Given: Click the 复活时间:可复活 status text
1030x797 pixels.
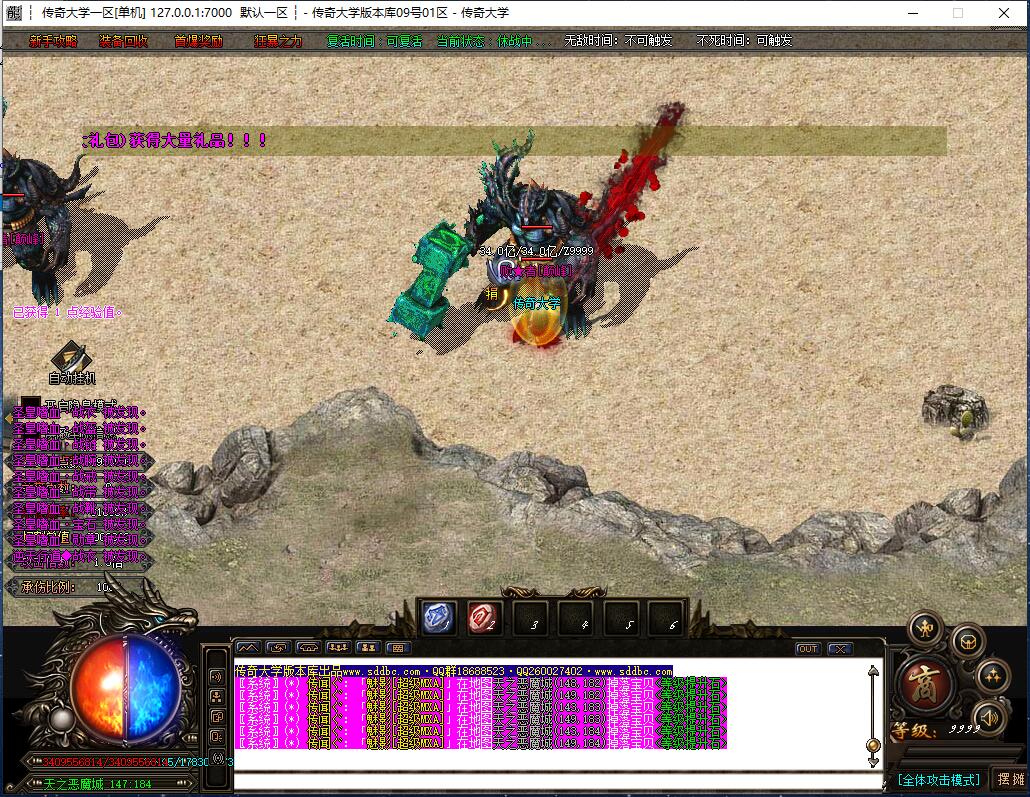Looking at the screenshot, I should click(374, 41).
